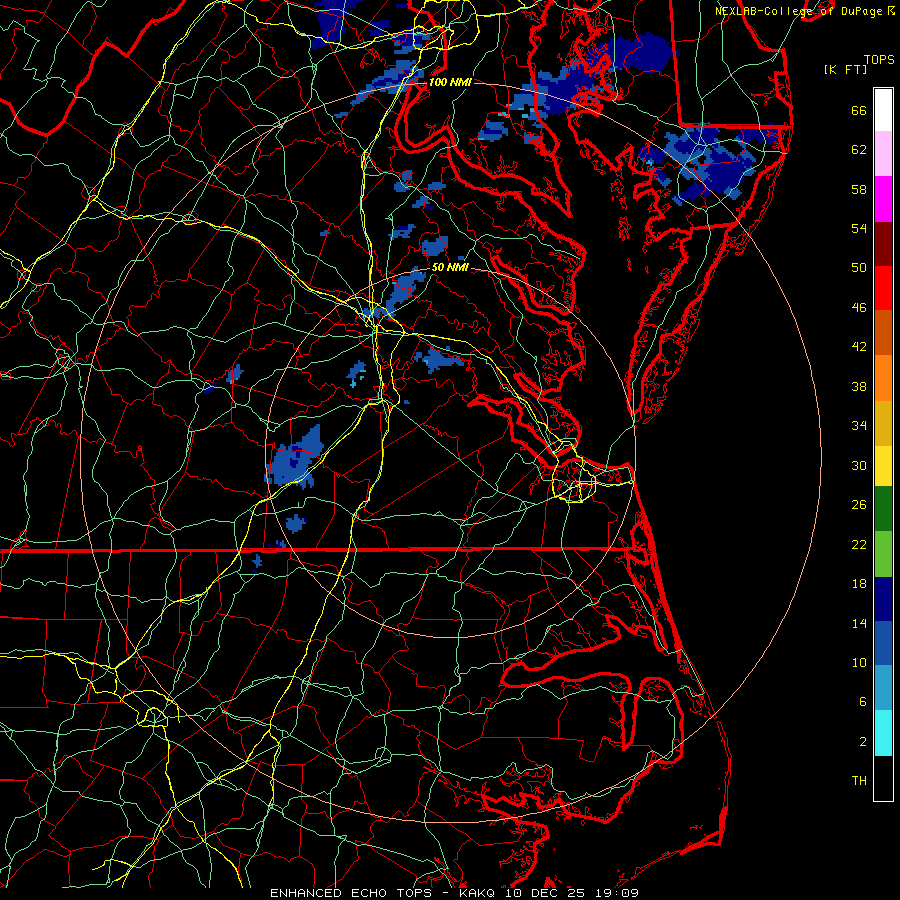Click the legend value "6"
This screenshot has height=900, width=900.
point(863,702)
